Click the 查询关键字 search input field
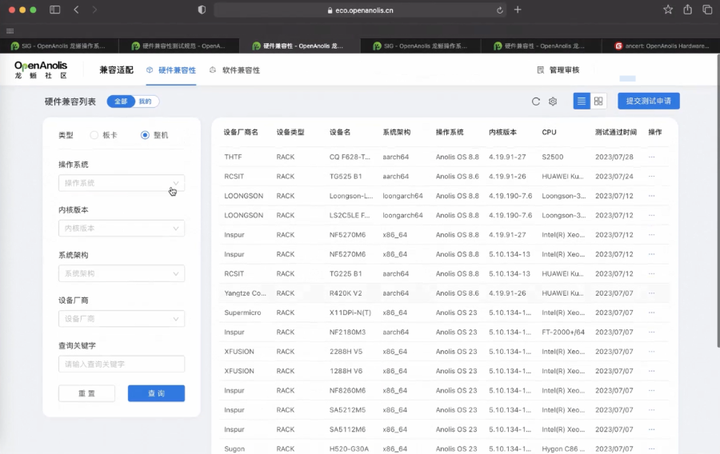 (x=121, y=364)
